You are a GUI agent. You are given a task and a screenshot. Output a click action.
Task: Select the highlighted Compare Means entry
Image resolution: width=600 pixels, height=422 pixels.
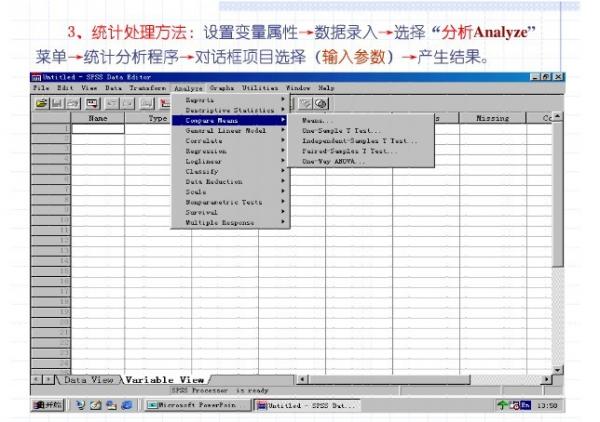pyautogui.click(x=230, y=121)
